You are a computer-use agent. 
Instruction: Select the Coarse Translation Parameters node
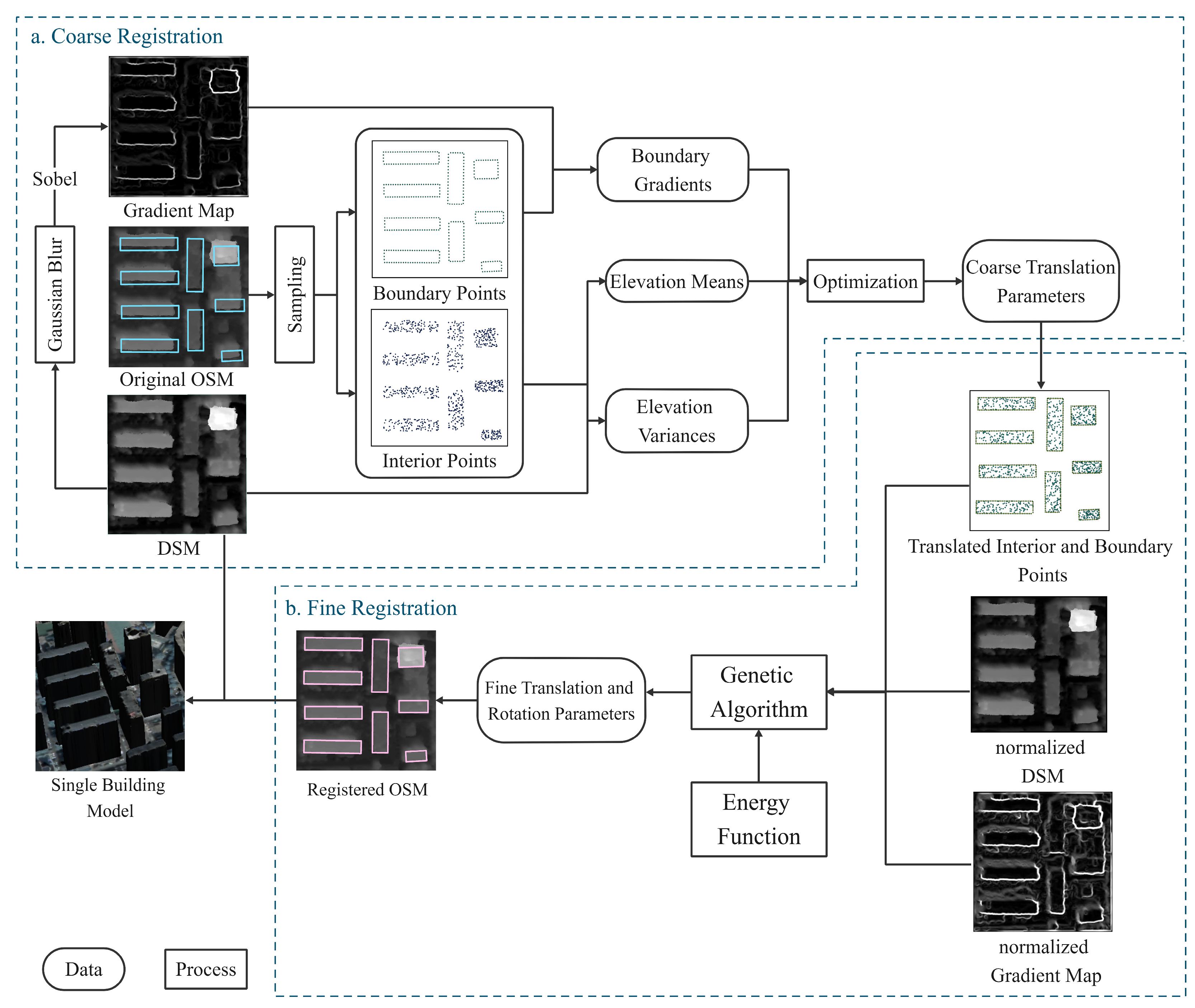1040,281
